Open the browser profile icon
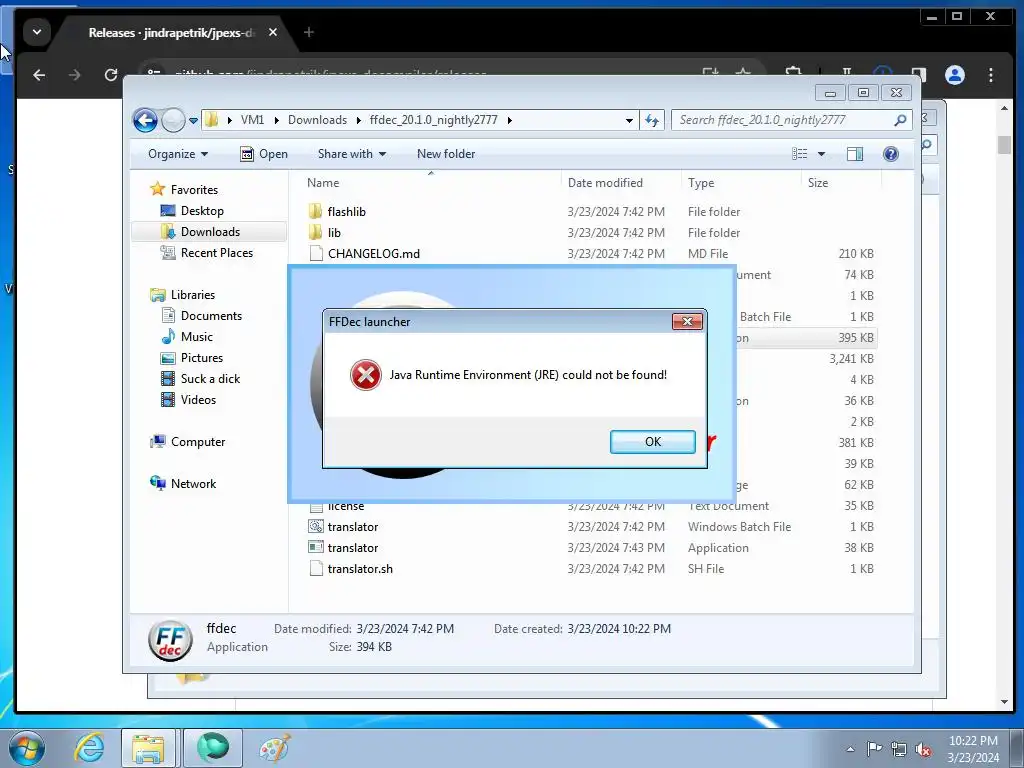 tap(955, 75)
